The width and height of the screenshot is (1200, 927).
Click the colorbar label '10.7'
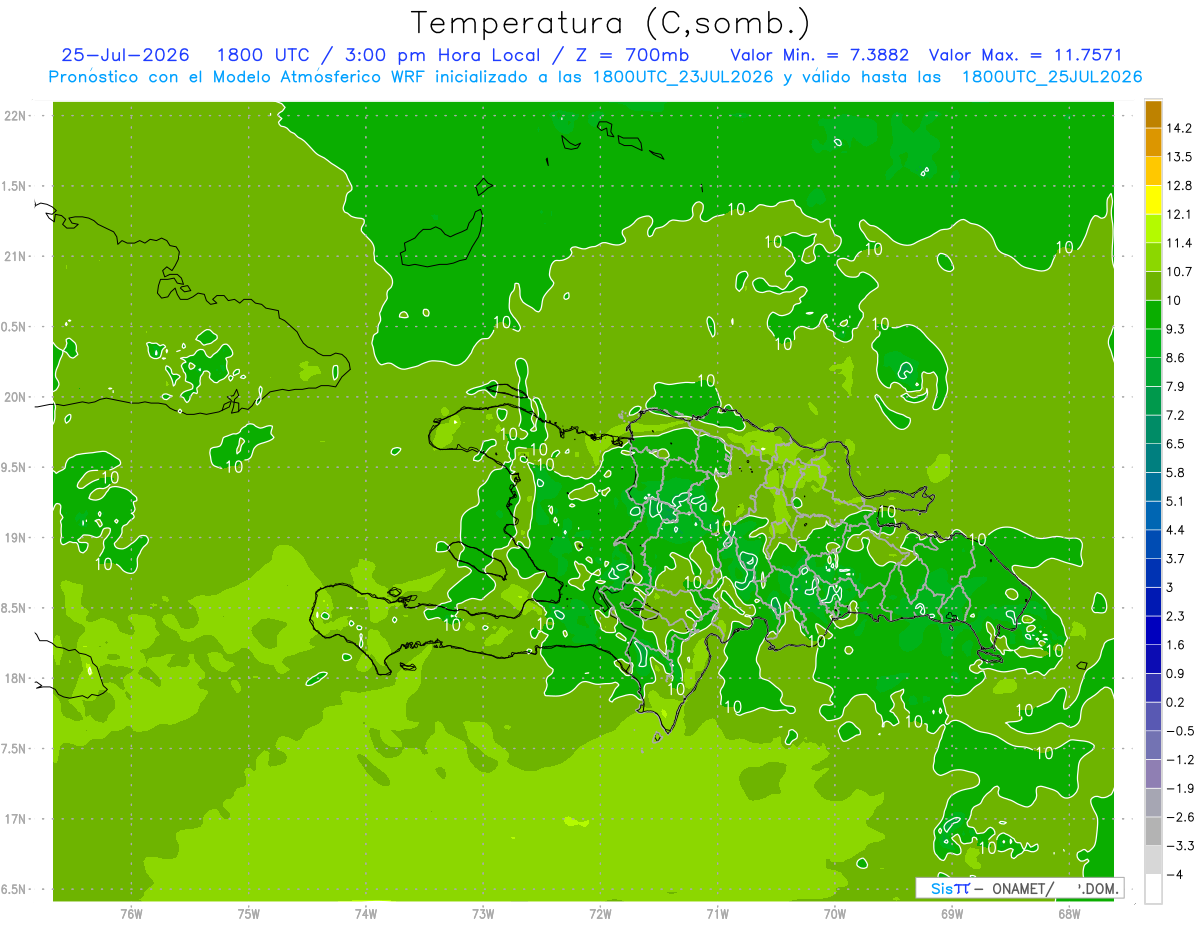1179,272
